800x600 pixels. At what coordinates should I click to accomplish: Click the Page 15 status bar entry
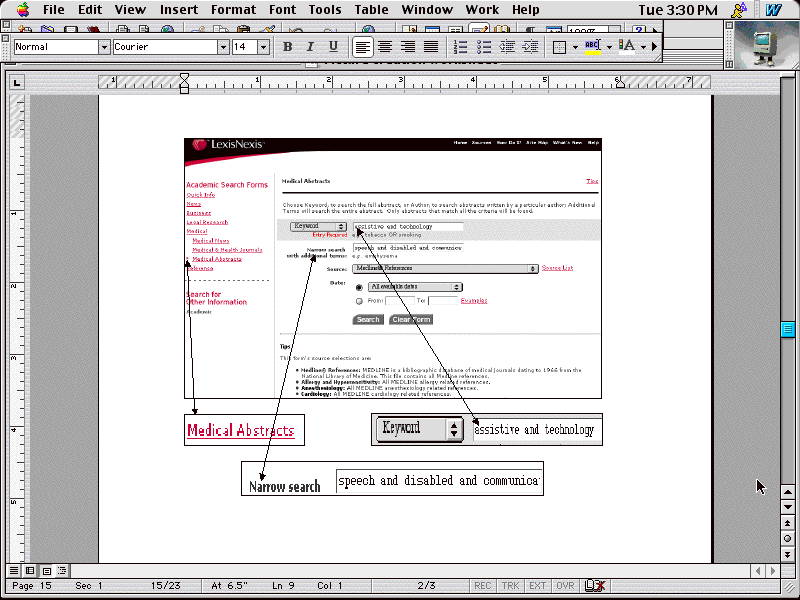click(32, 586)
